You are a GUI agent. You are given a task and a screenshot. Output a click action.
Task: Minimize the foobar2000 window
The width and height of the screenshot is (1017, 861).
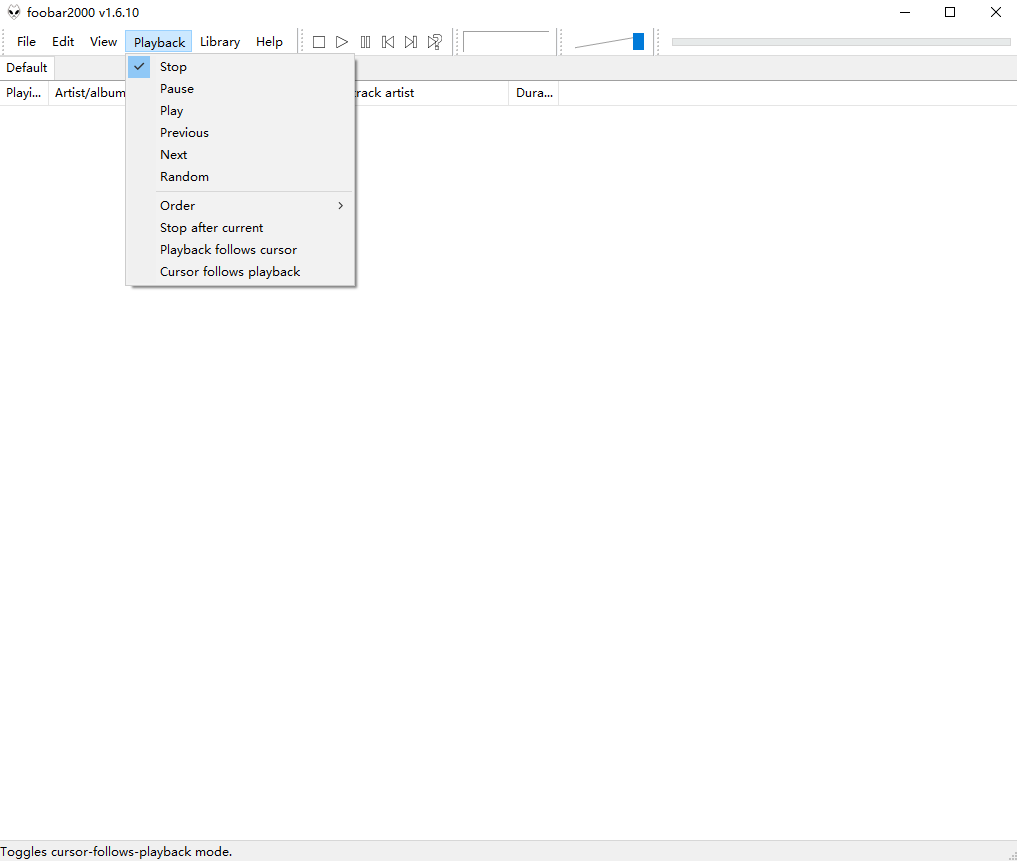[905, 12]
